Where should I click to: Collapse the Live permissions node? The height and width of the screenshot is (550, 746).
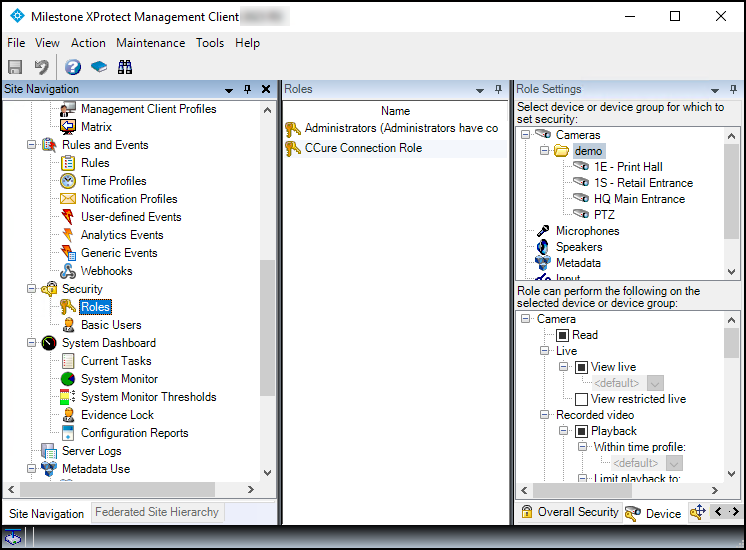(x=544, y=351)
